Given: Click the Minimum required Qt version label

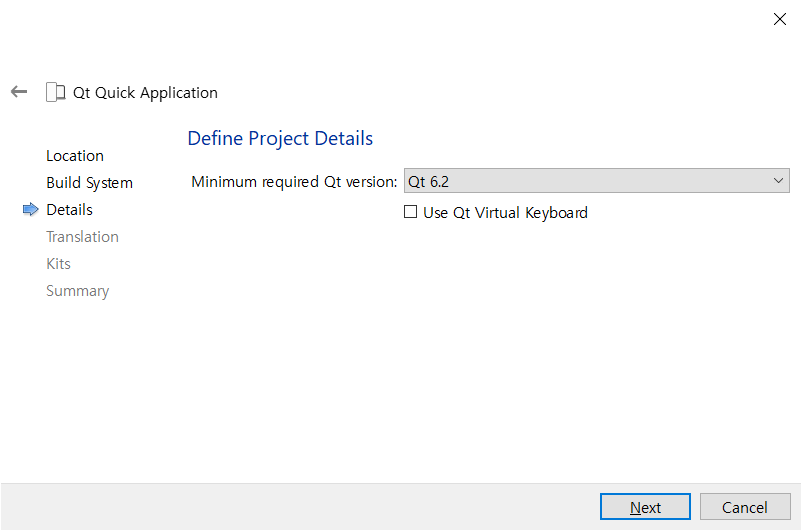Looking at the screenshot, I should pyautogui.click(x=294, y=182).
